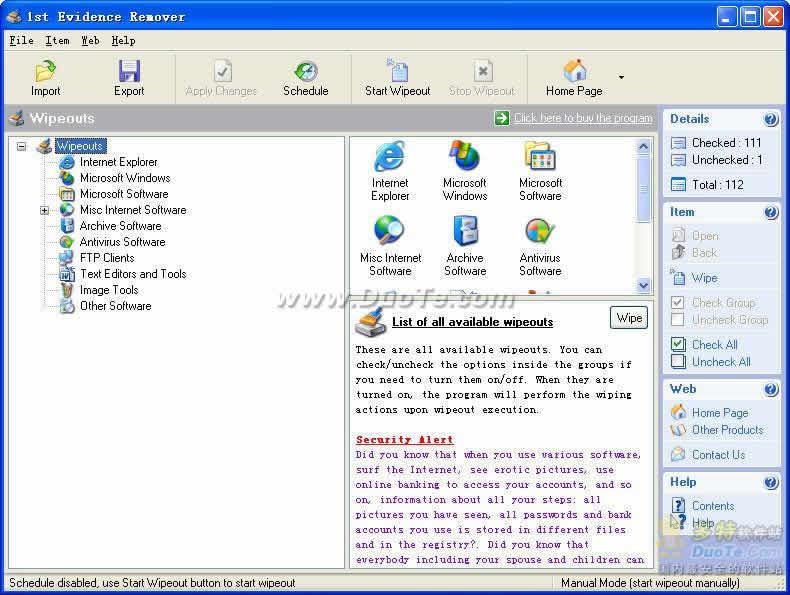Click the Wipe button in description pane
This screenshot has height=595, width=790.
tap(629, 318)
